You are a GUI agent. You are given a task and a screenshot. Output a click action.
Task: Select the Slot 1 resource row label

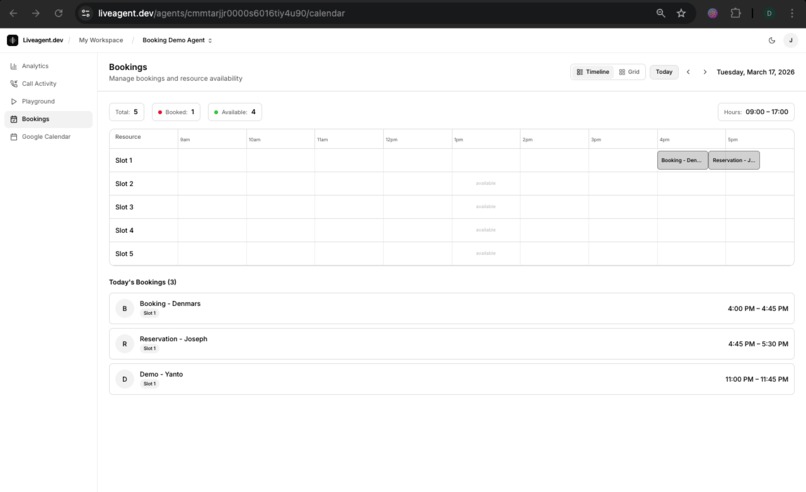124,160
